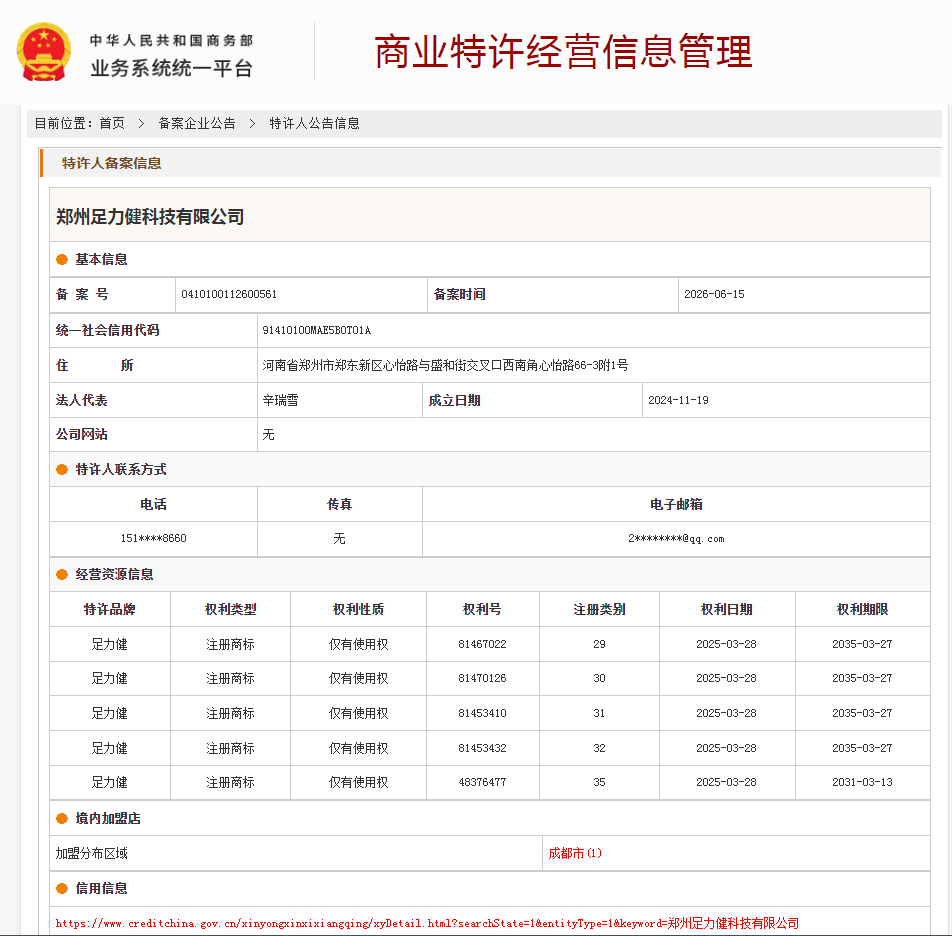Select phone number 151****8660

point(154,538)
